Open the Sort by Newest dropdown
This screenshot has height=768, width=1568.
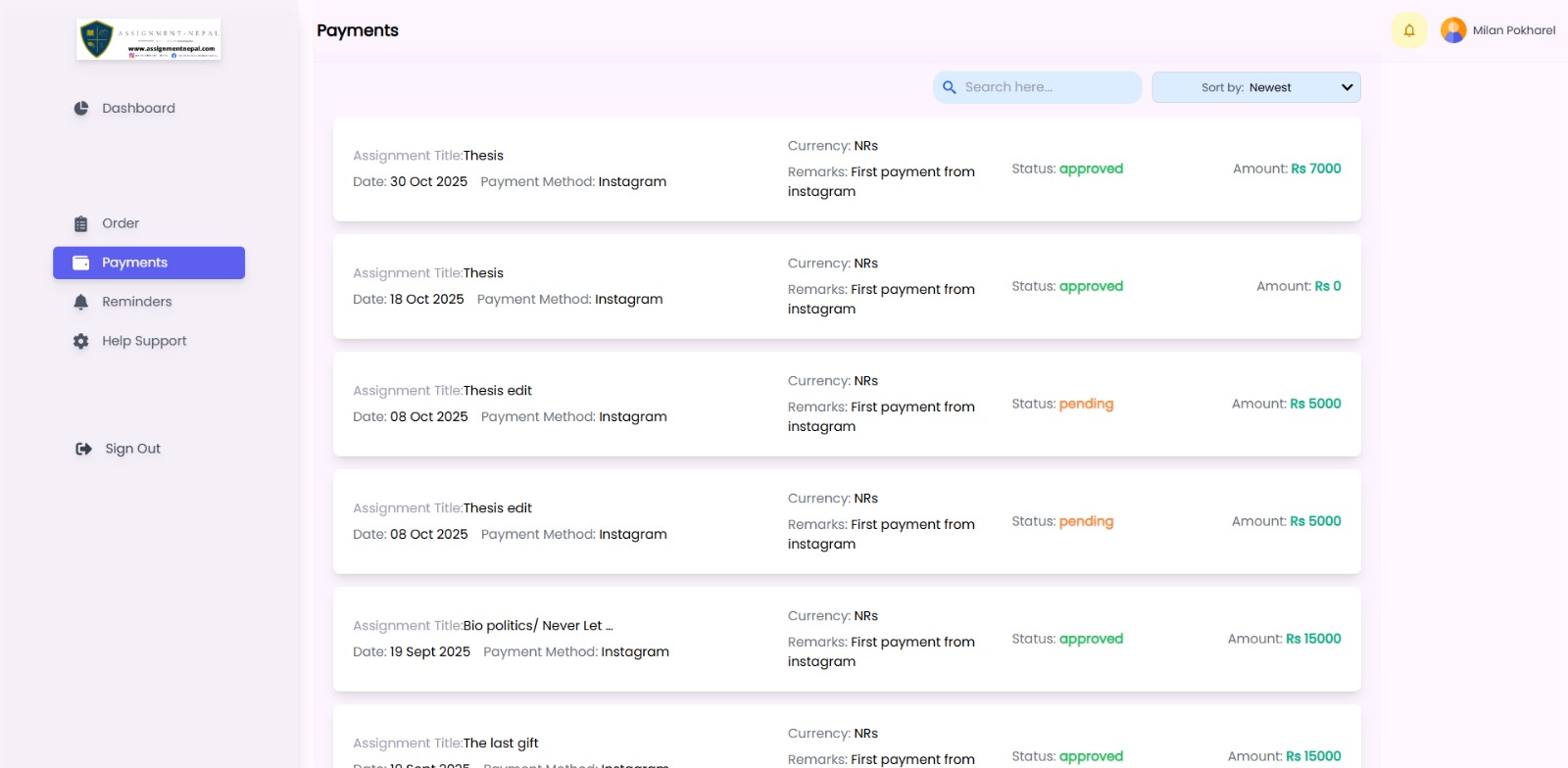[1256, 87]
